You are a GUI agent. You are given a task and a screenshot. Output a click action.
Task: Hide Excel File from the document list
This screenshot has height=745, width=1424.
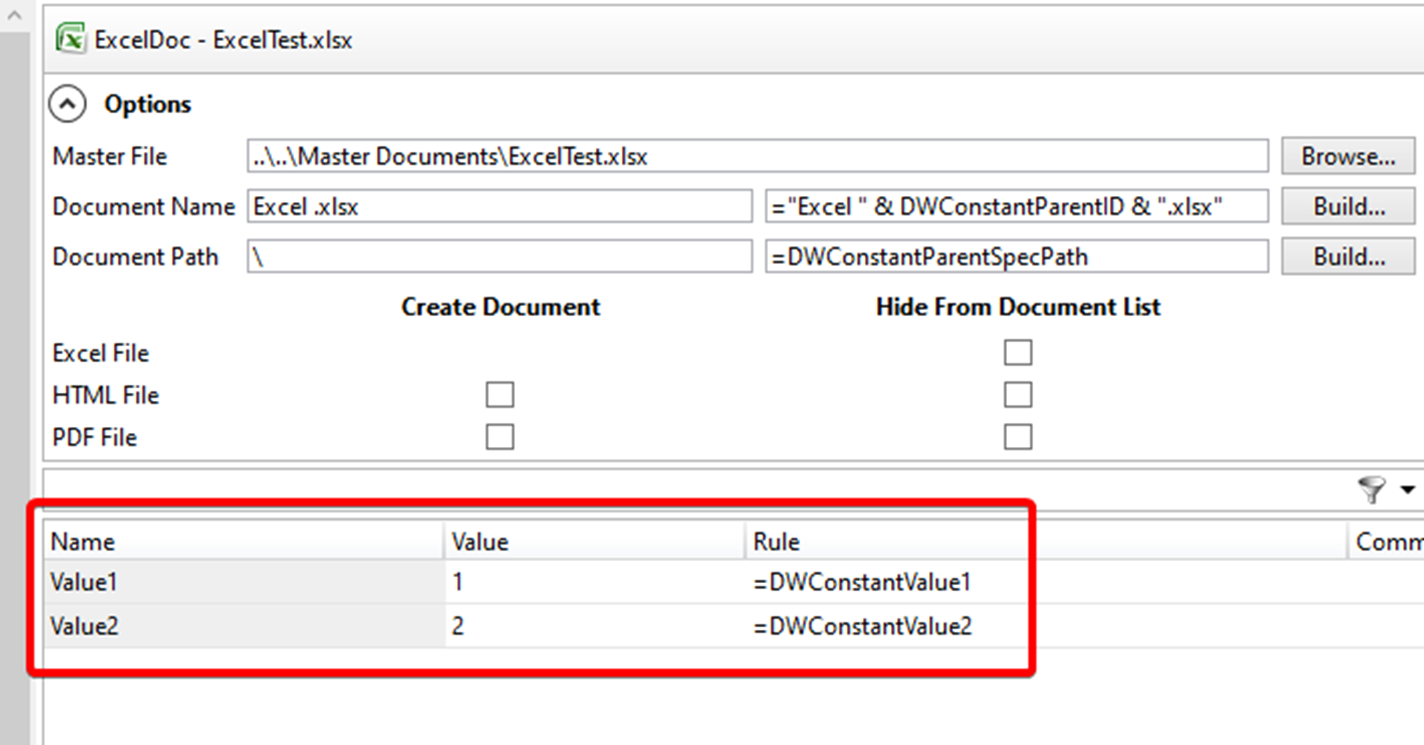click(x=1016, y=352)
